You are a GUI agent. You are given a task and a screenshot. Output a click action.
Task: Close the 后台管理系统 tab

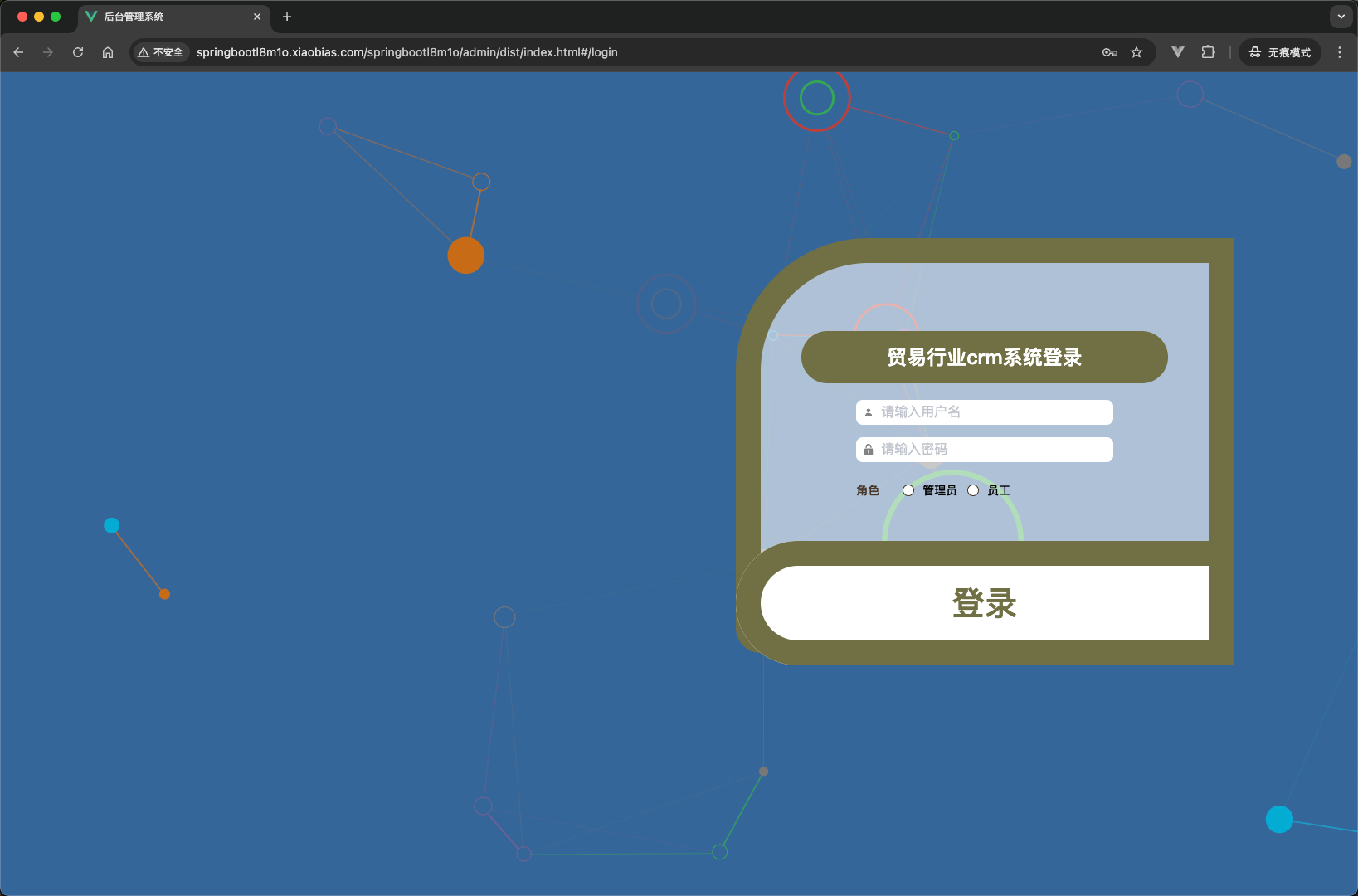(x=257, y=17)
